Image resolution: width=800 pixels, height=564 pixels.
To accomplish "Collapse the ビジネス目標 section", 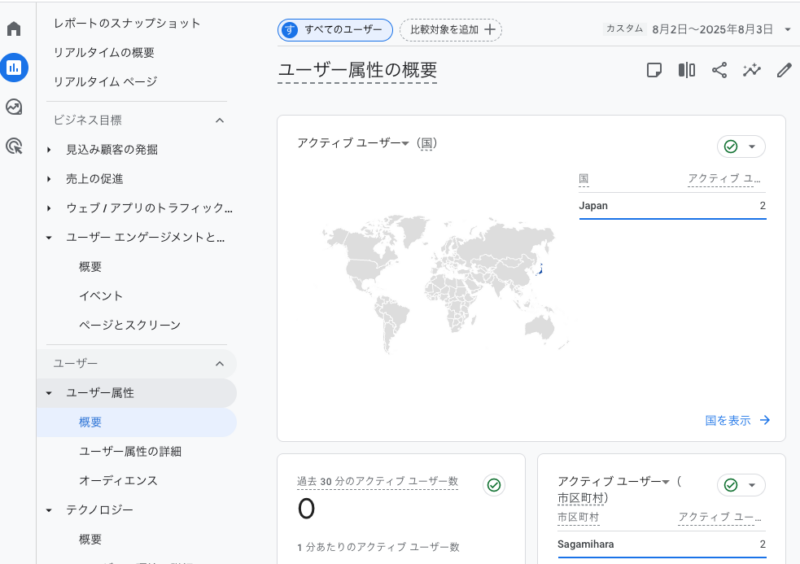I will point(220,120).
